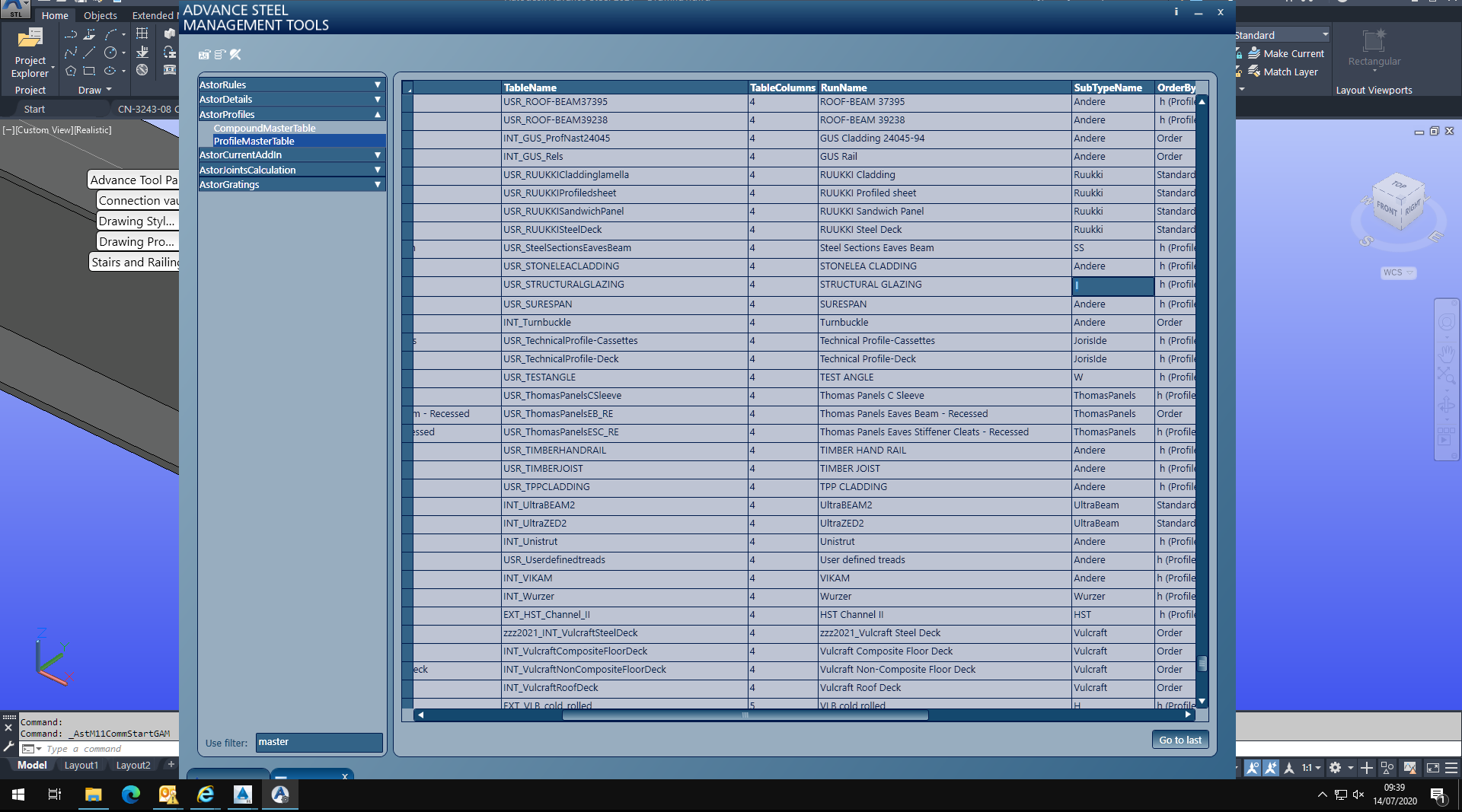
Task: Click inside the master filter field
Action: click(x=318, y=742)
